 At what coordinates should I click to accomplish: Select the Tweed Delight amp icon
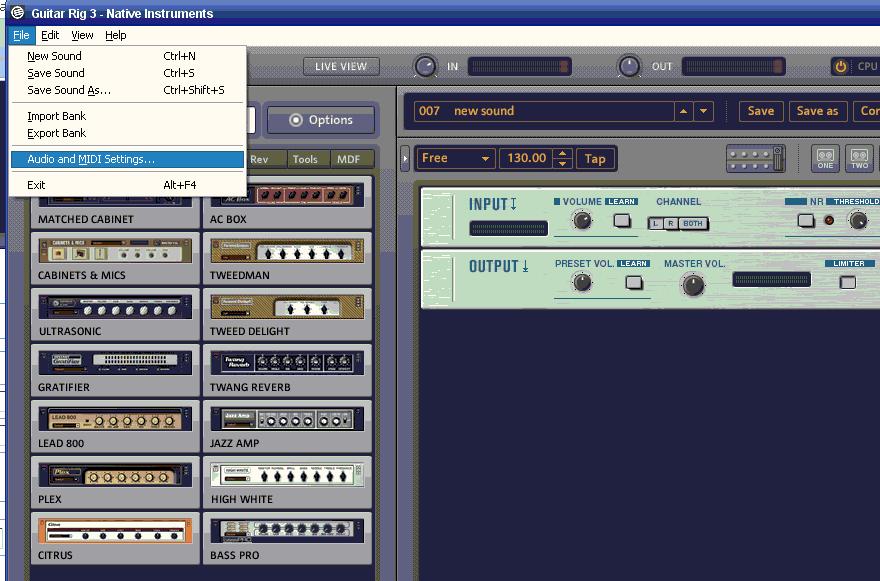point(287,306)
